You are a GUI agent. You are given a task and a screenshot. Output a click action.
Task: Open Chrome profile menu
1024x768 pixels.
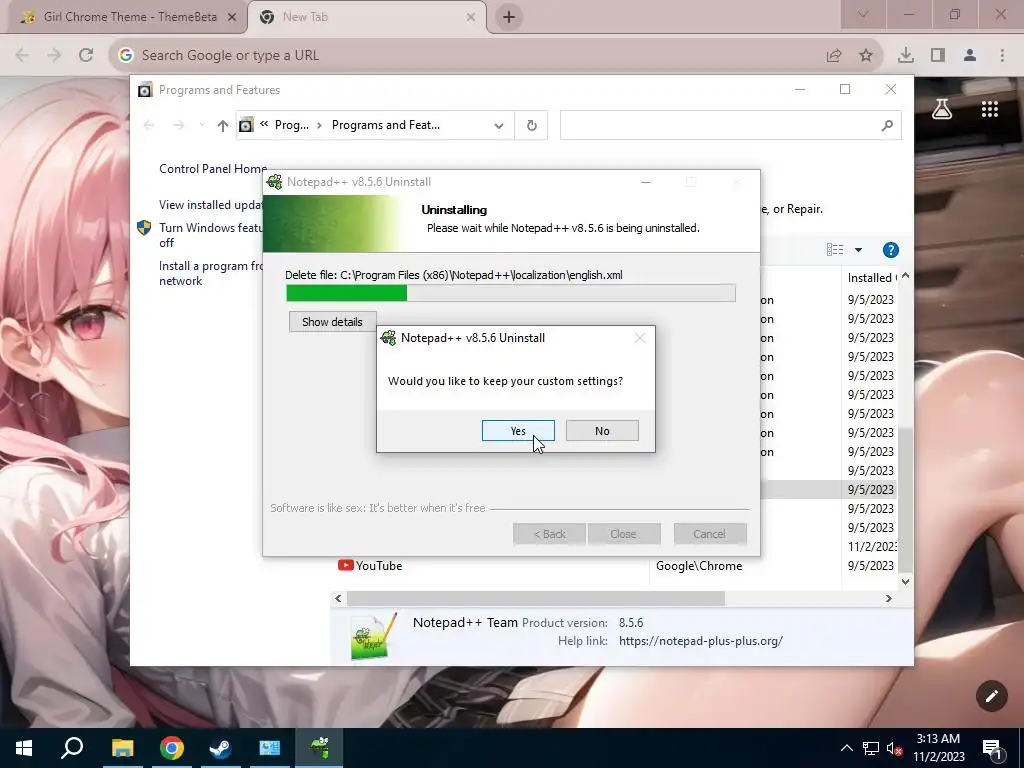point(970,56)
